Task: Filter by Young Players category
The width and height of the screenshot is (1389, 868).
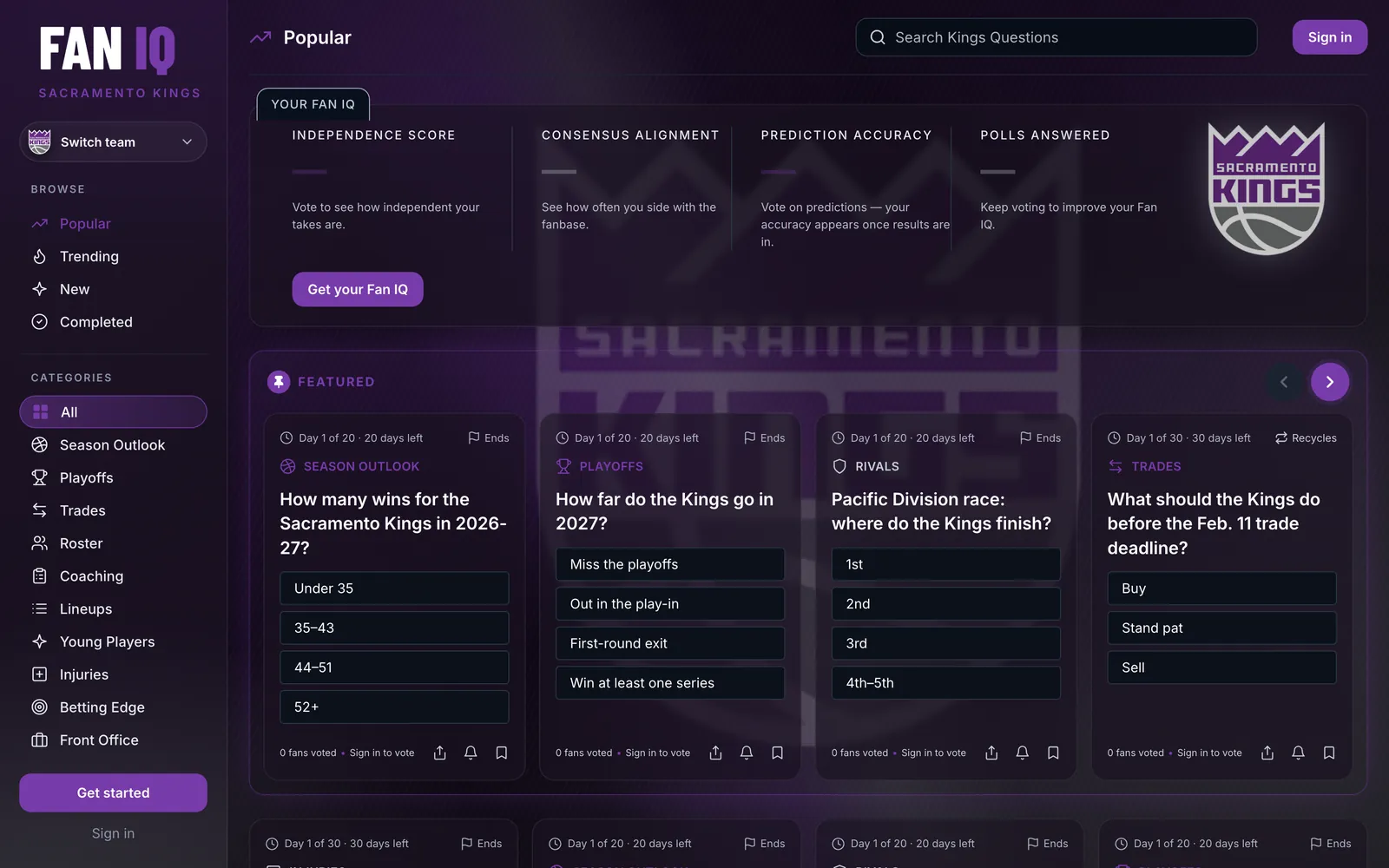Action: coord(113,641)
